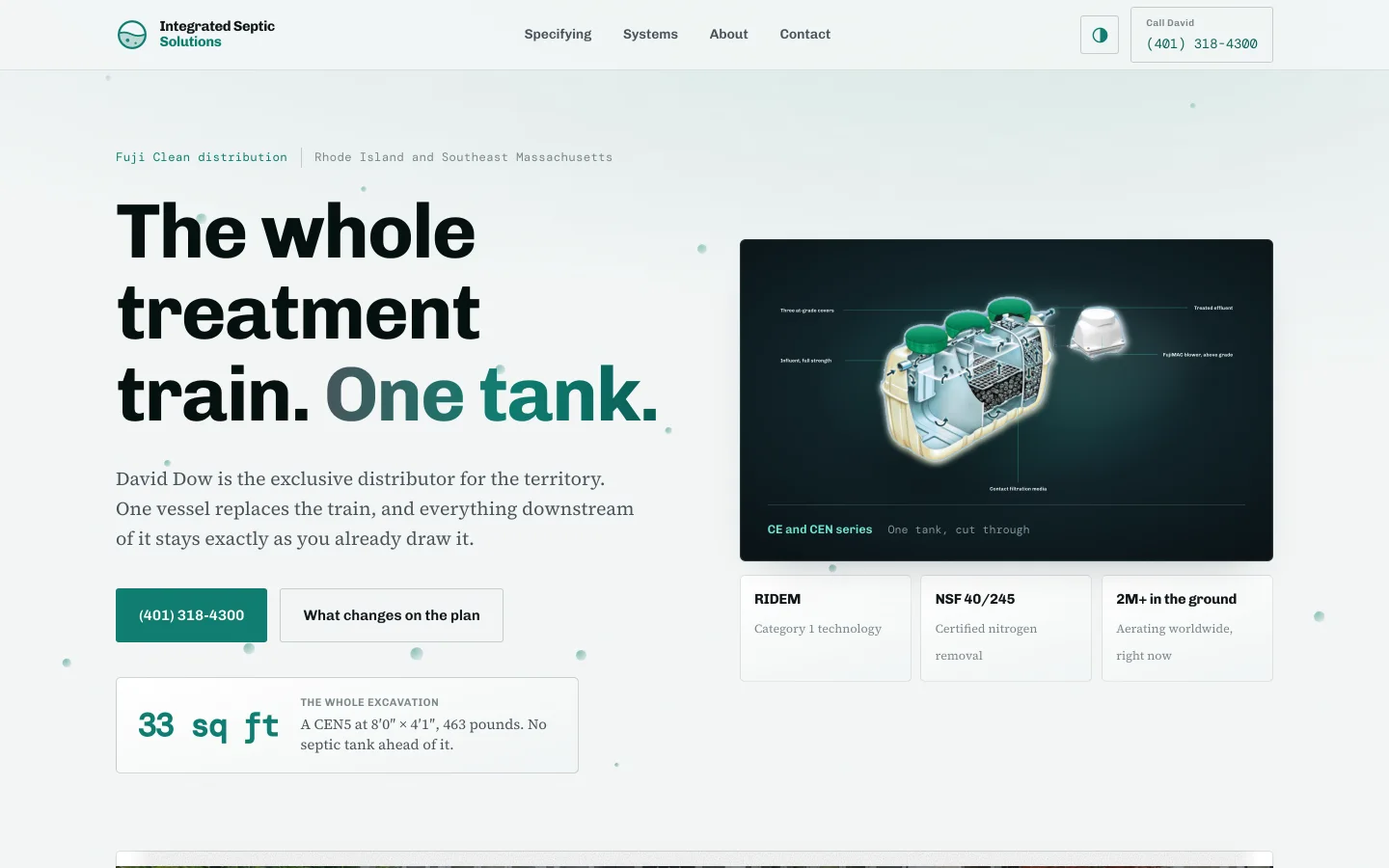Click the Rhode Island and Southeast Massachusetts text
1389x868 pixels.
463,157
